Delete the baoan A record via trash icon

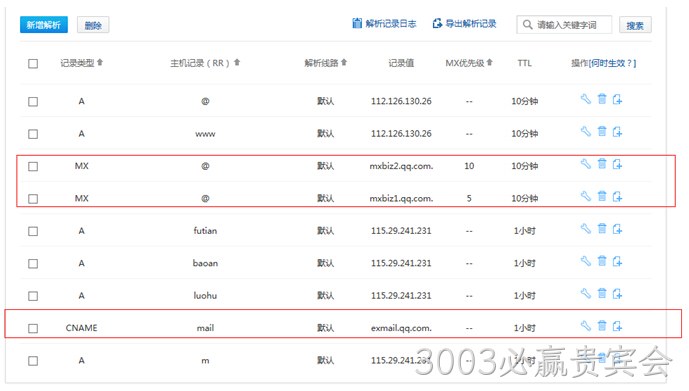(x=602, y=261)
